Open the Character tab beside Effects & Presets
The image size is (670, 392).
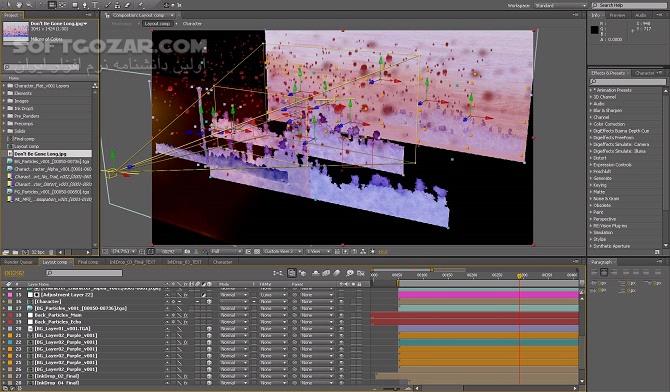click(x=644, y=73)
